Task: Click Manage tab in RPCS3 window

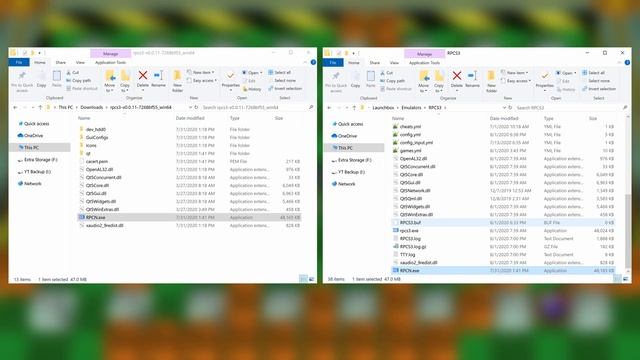Action: [x=424, y=54]
